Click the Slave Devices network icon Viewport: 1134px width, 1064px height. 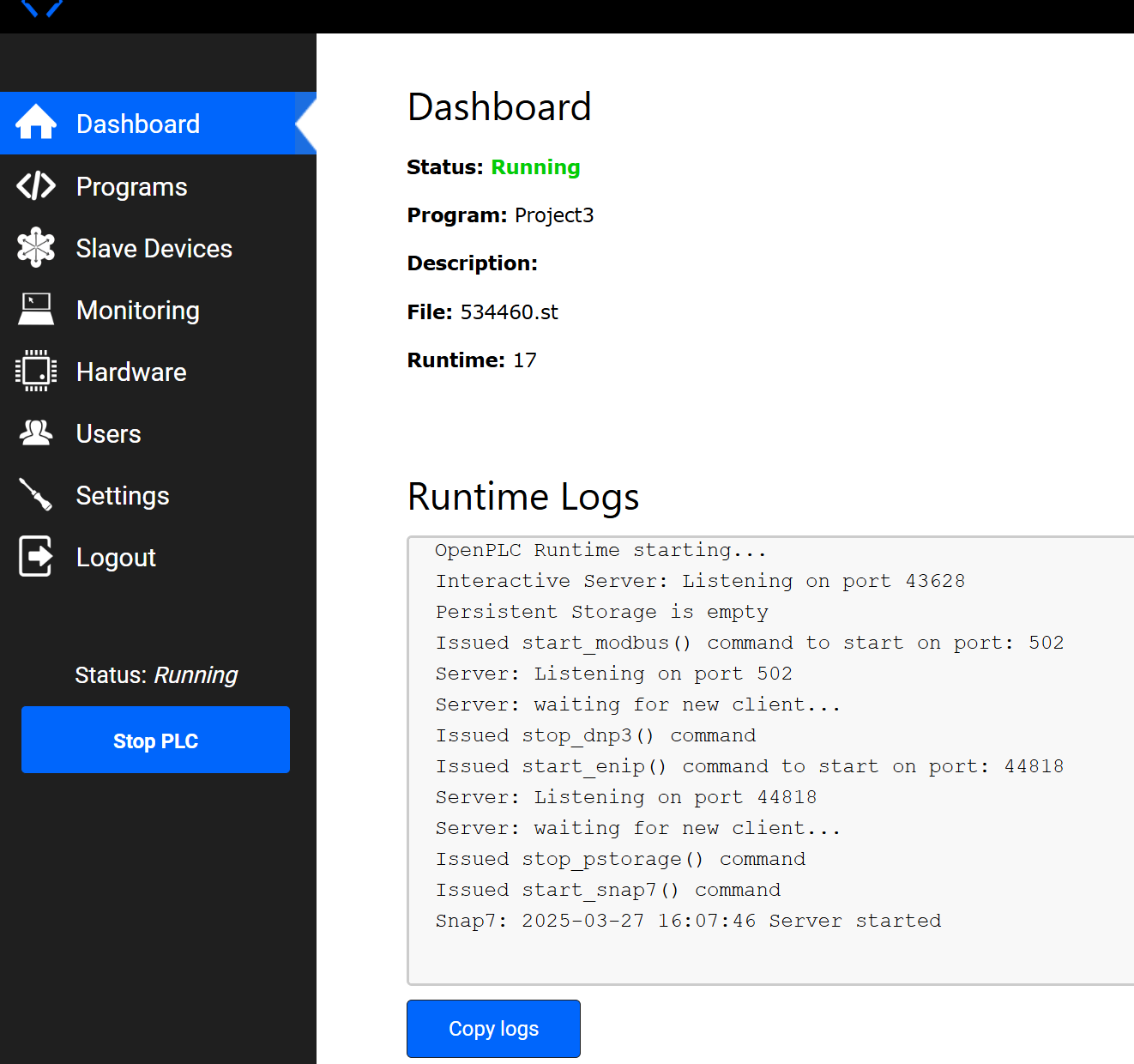click(36, 247)
